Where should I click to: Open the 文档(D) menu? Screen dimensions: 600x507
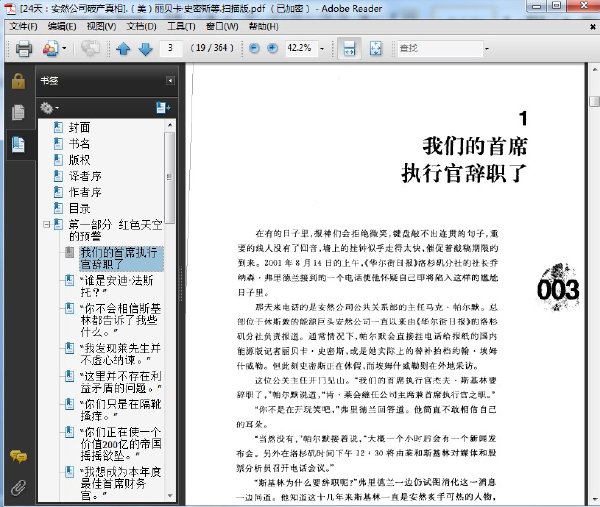pos(142,26)
